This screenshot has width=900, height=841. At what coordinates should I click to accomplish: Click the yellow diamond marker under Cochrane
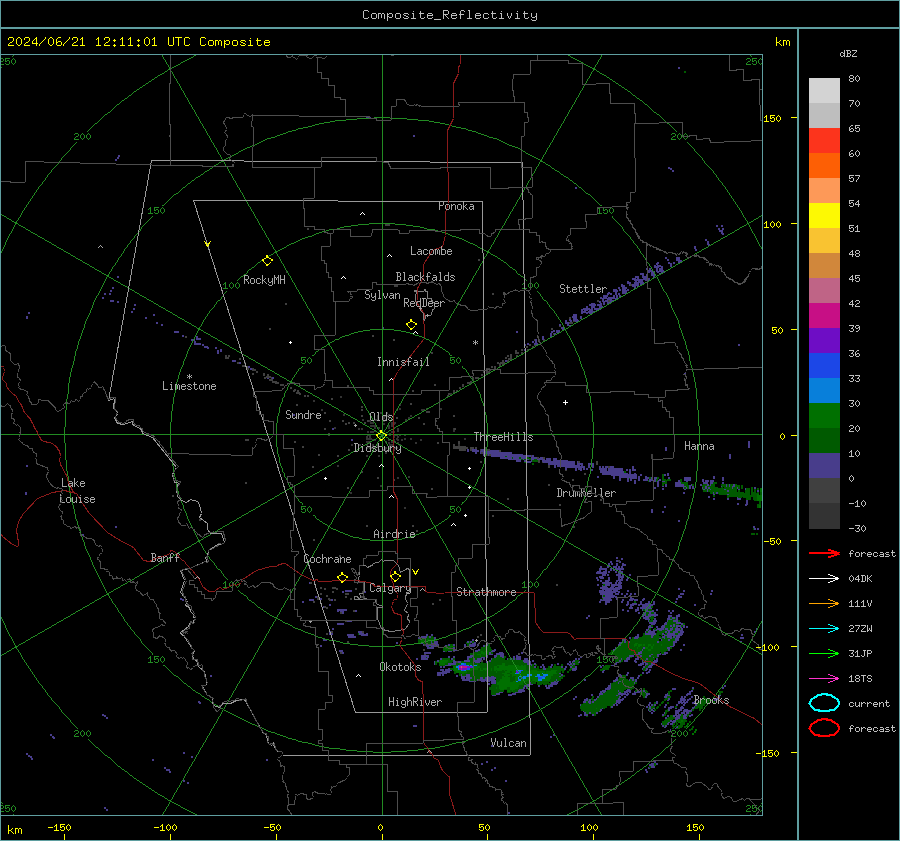click(342, 577)
